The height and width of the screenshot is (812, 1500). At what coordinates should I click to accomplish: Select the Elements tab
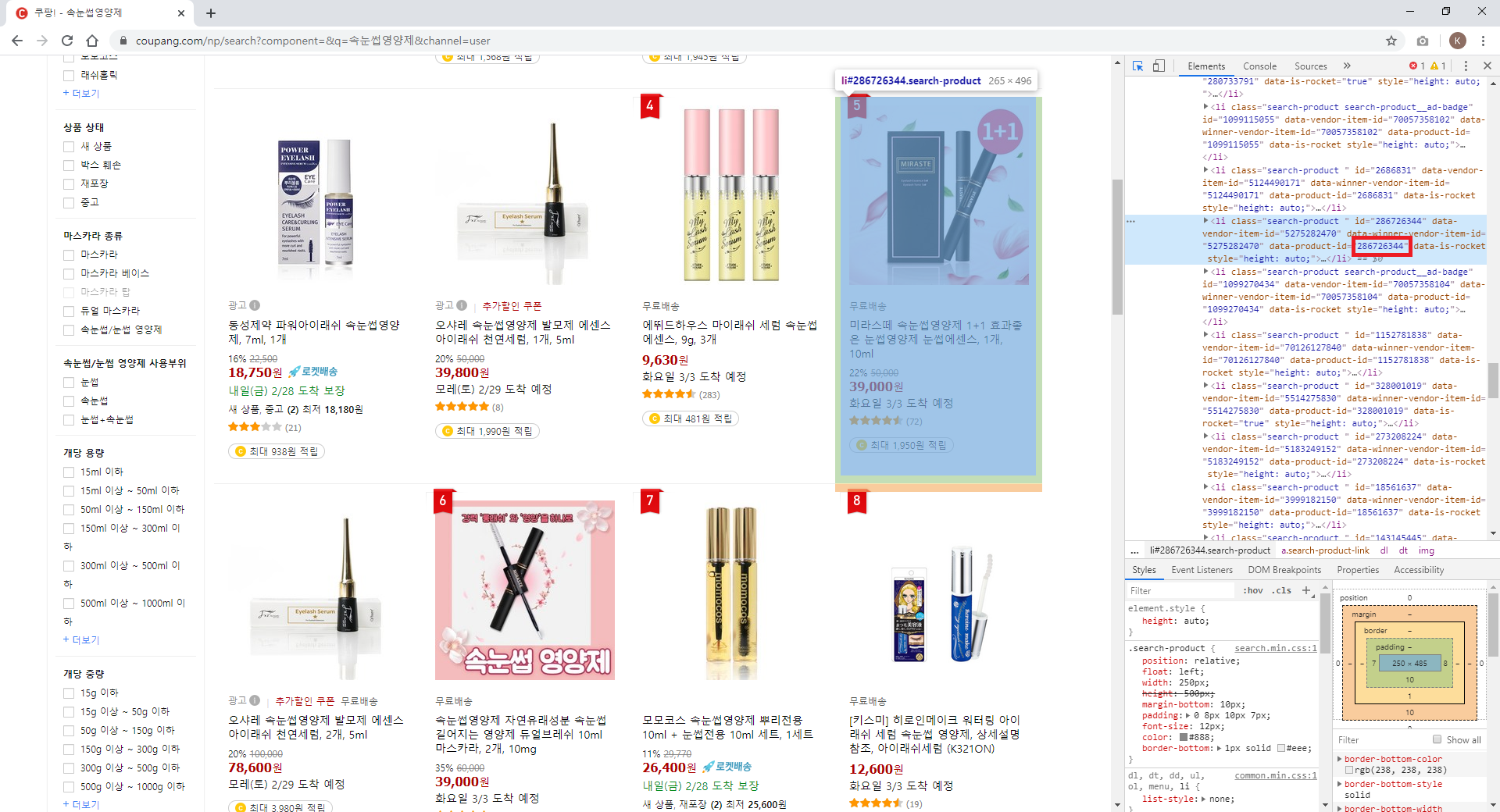[x=1206, y=66]
